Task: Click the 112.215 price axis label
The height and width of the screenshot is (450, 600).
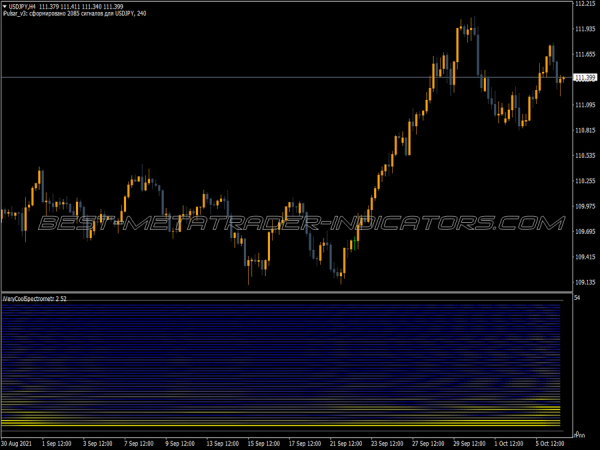Action: point(585,3)
